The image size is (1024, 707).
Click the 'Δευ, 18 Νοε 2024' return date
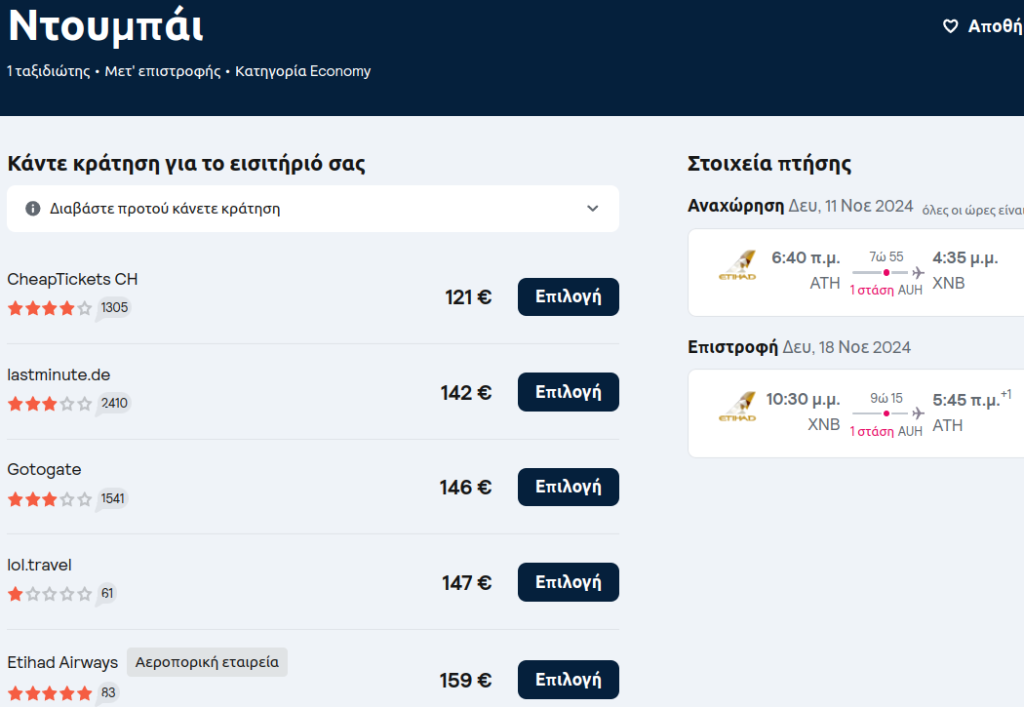pos(846,347)
